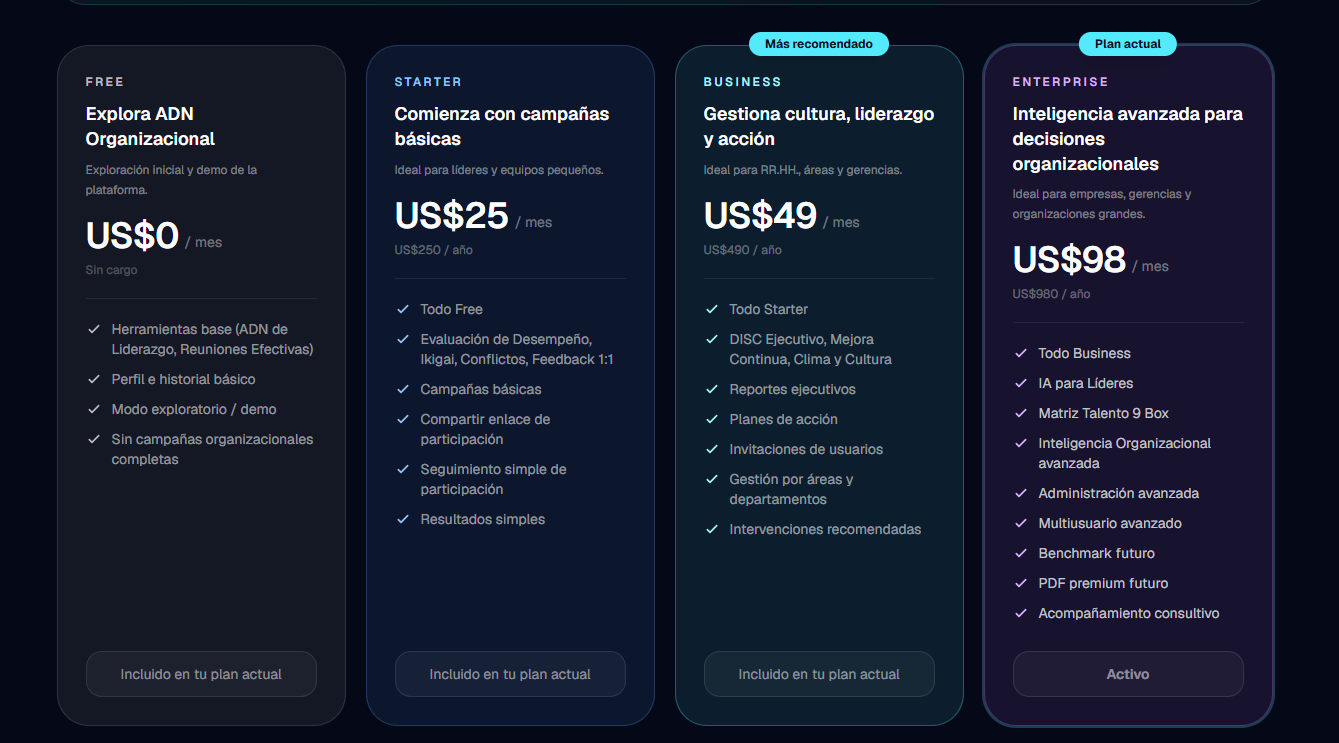The image size is (1339, 743).
Task: Select the ENTERPRISE plan label
Action: click(x=1060, y=82)
